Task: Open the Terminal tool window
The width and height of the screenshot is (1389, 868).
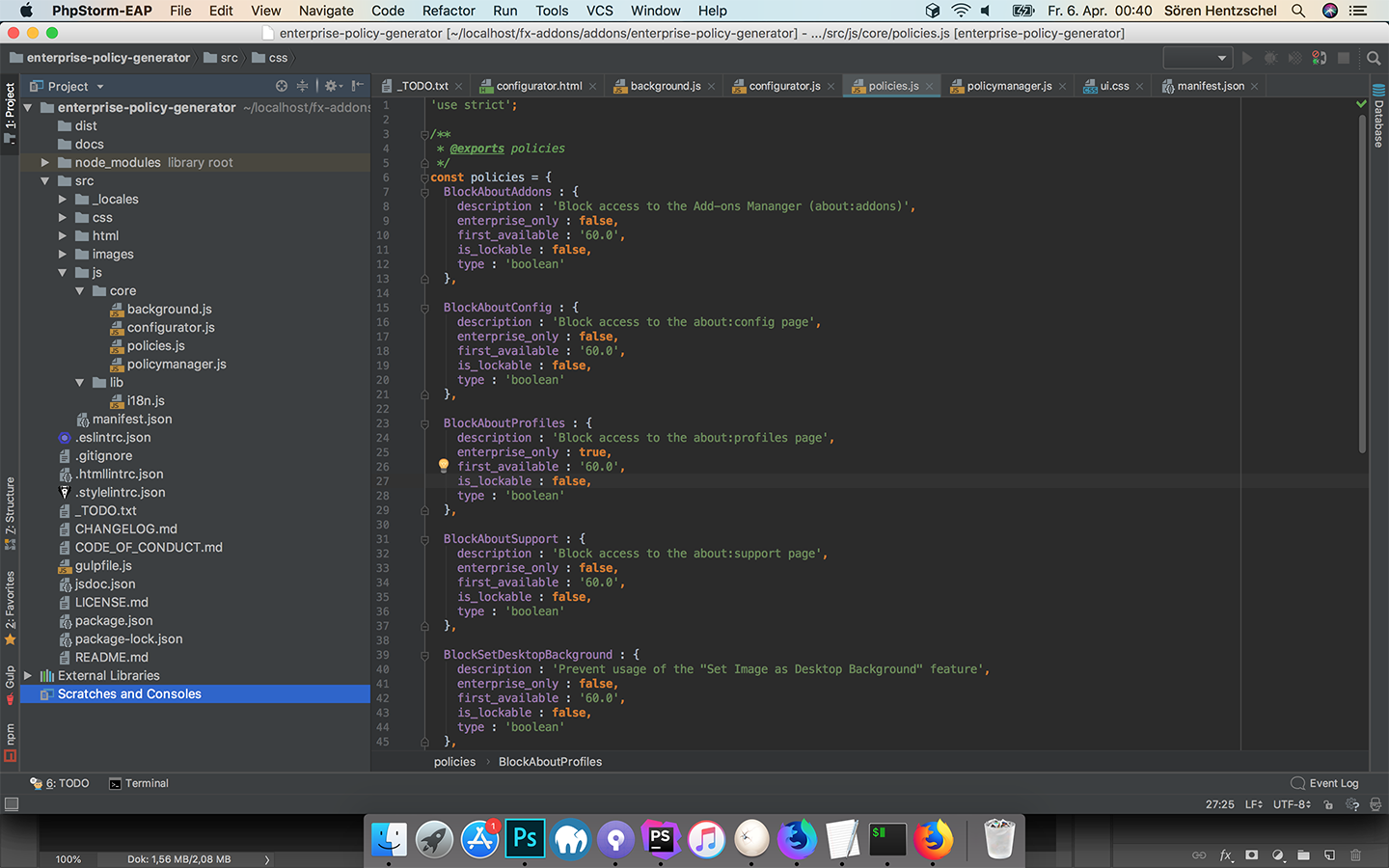Action: tap(139, 783)
